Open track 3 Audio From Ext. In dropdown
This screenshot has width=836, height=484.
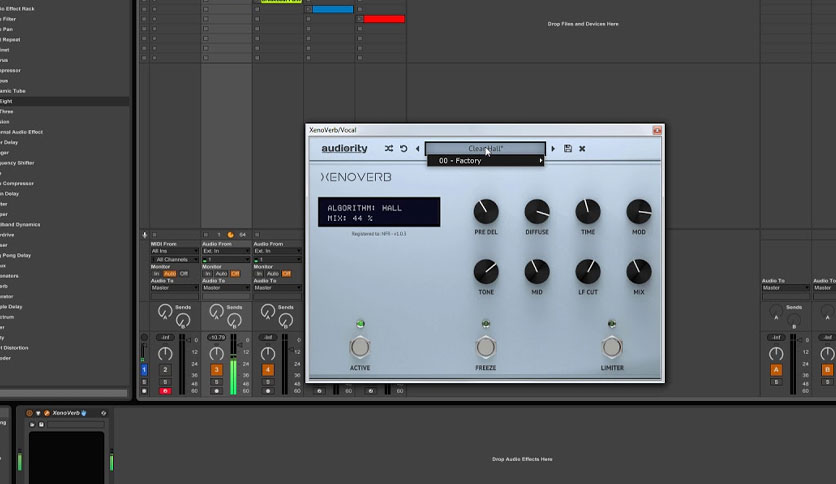[x=226, y=251]
